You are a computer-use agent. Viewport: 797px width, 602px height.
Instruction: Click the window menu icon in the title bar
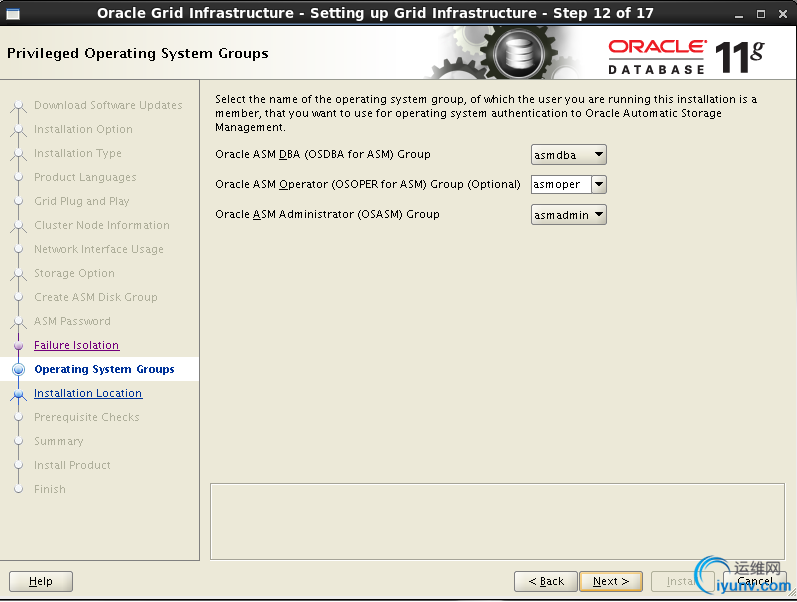(x=13, y=14)
